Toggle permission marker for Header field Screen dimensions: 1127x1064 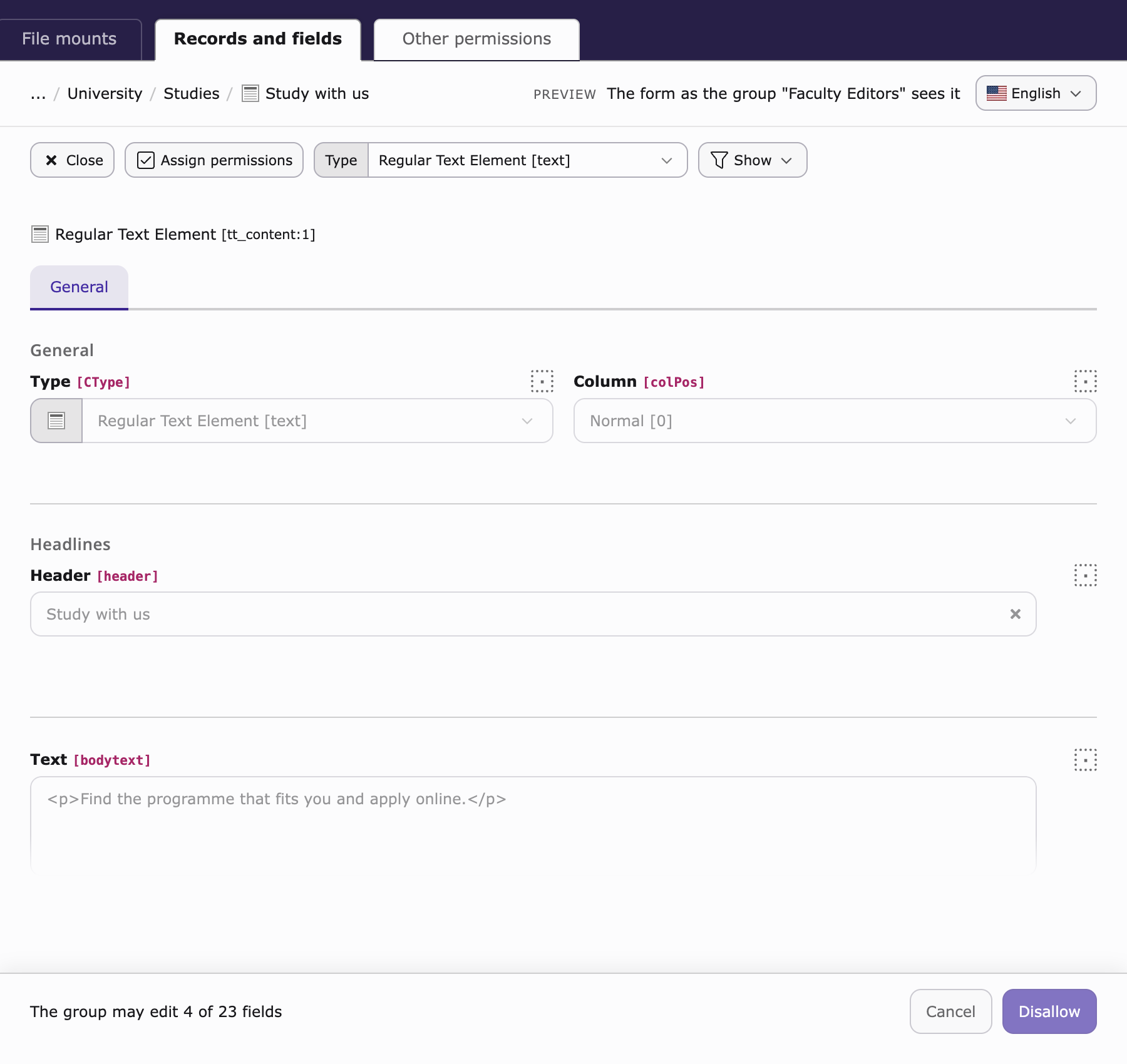[1086, 575]
